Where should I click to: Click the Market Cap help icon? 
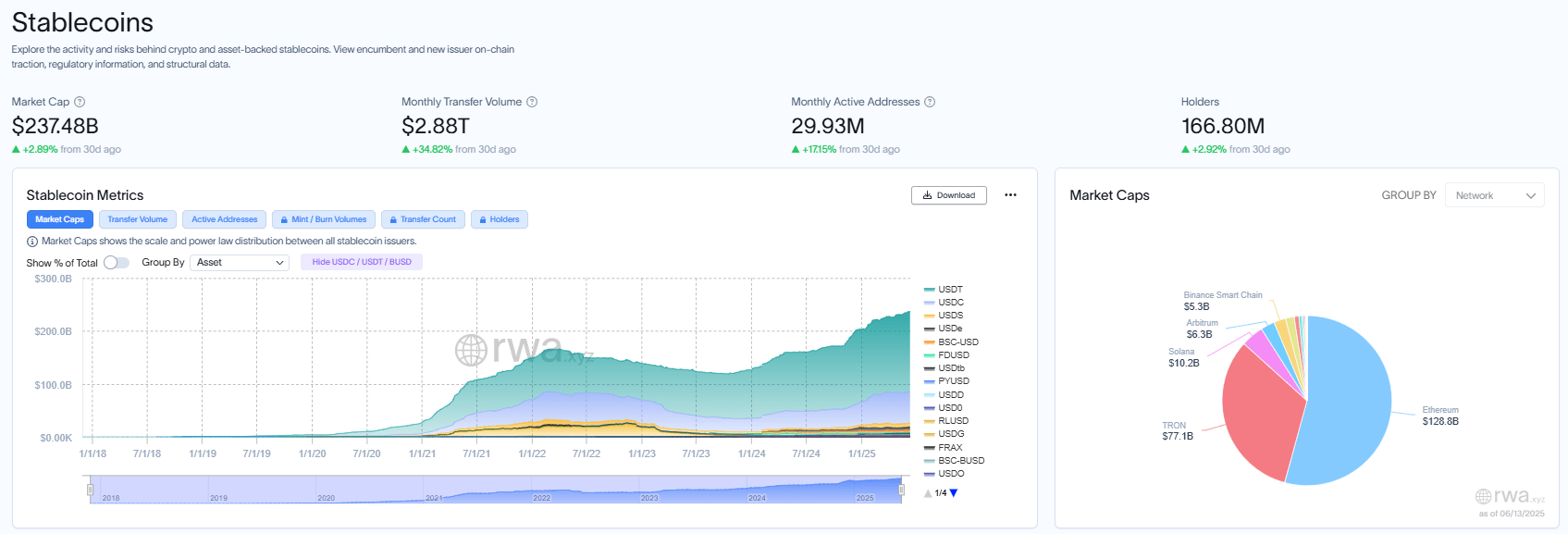click(80, 102)
